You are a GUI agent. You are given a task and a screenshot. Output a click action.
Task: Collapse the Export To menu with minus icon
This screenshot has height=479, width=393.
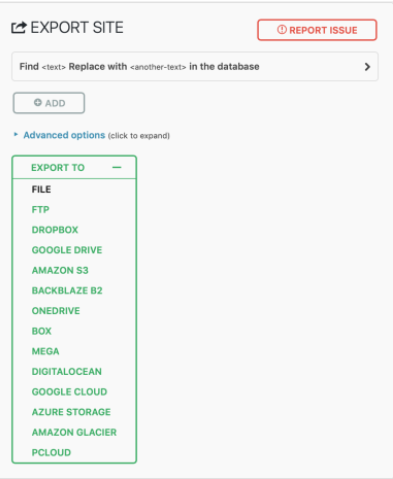117,167
